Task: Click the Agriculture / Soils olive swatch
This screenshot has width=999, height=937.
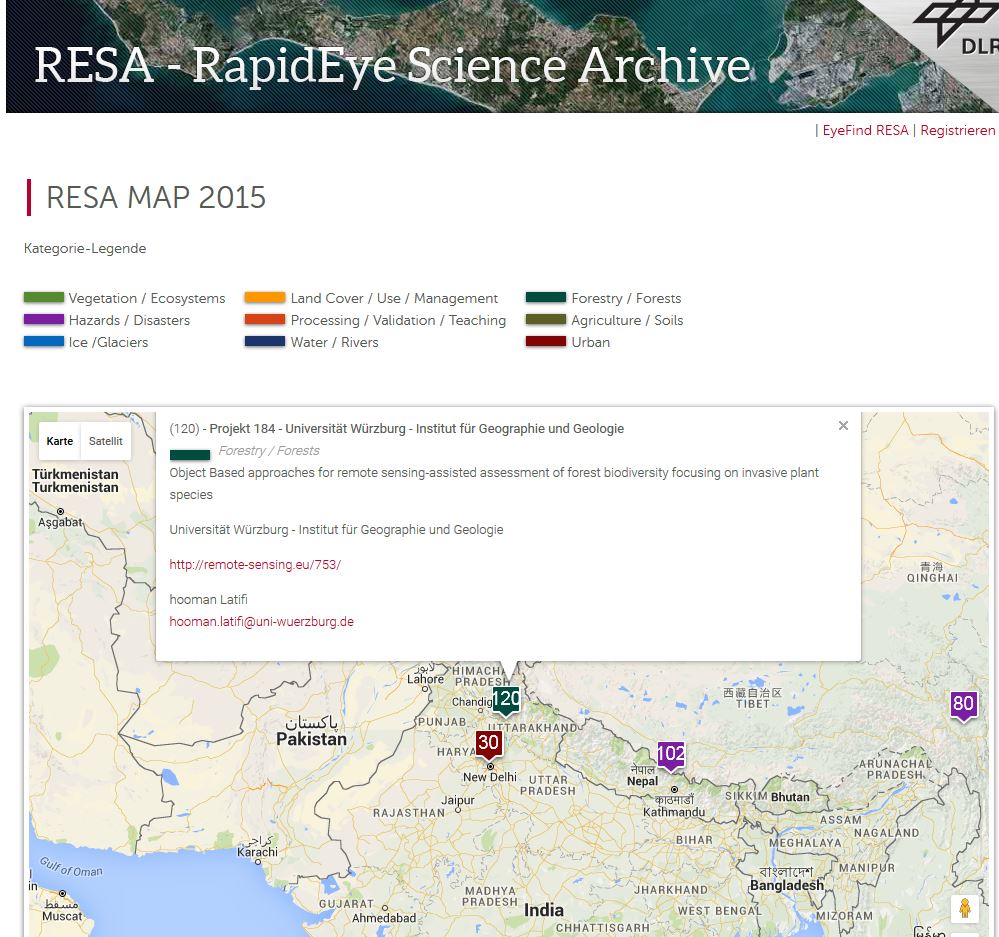Action: coord(546,320)
